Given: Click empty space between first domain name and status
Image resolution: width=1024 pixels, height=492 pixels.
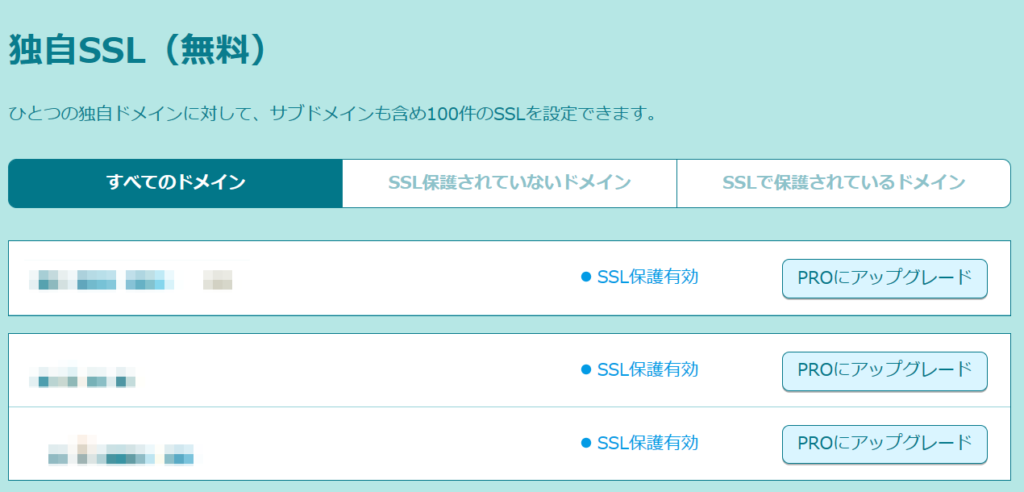Looking at the screenshot, I should tap(400, 278).
